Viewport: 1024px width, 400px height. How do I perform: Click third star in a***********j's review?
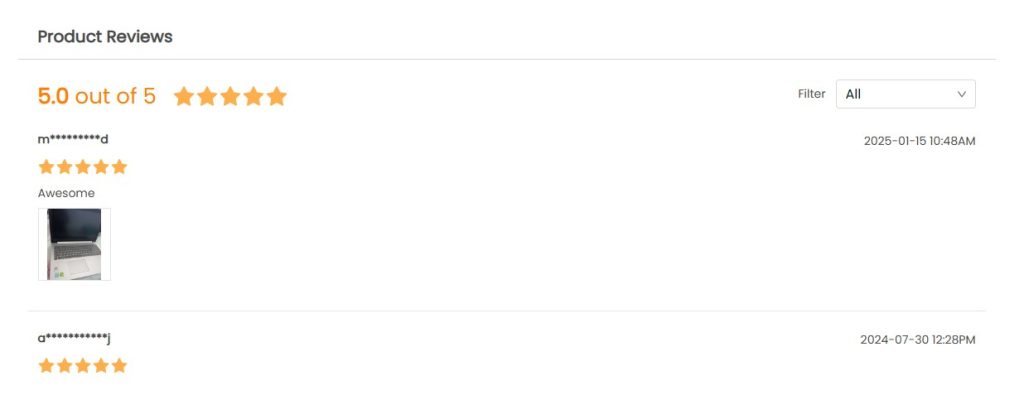(83, 365)
